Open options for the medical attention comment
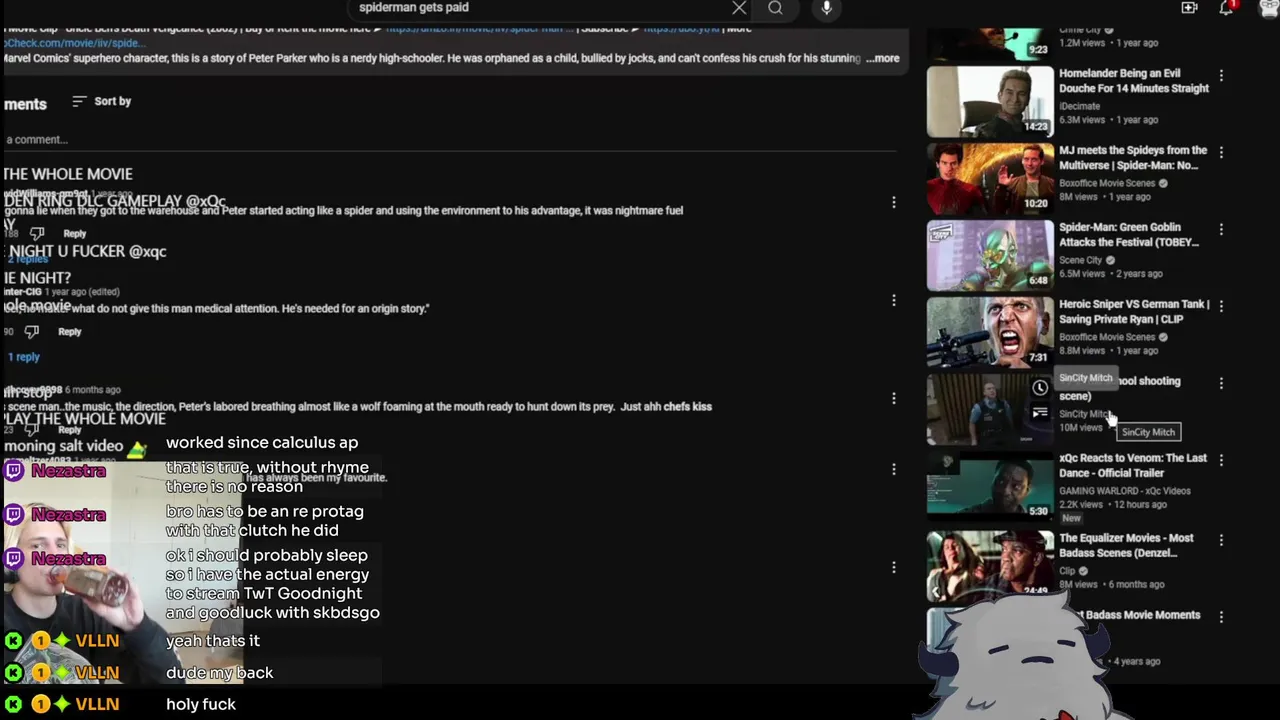Image resolution: width=1280 pixels, height=720 pixels. [894, 301]
